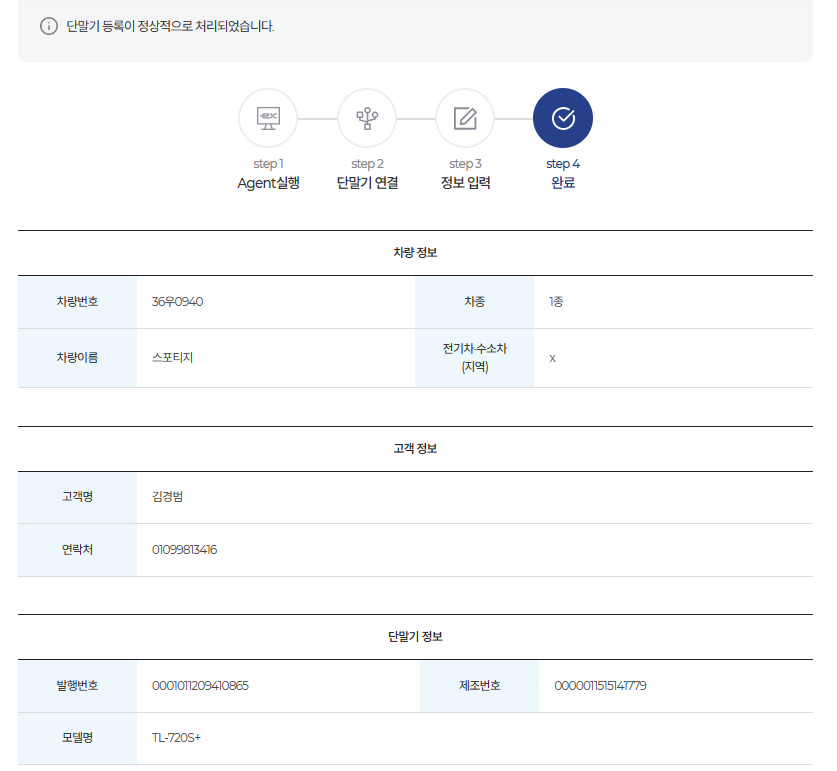Click the 'step 2' caption text
This screenshot has height=771, width=837.
tap(367, 163)
